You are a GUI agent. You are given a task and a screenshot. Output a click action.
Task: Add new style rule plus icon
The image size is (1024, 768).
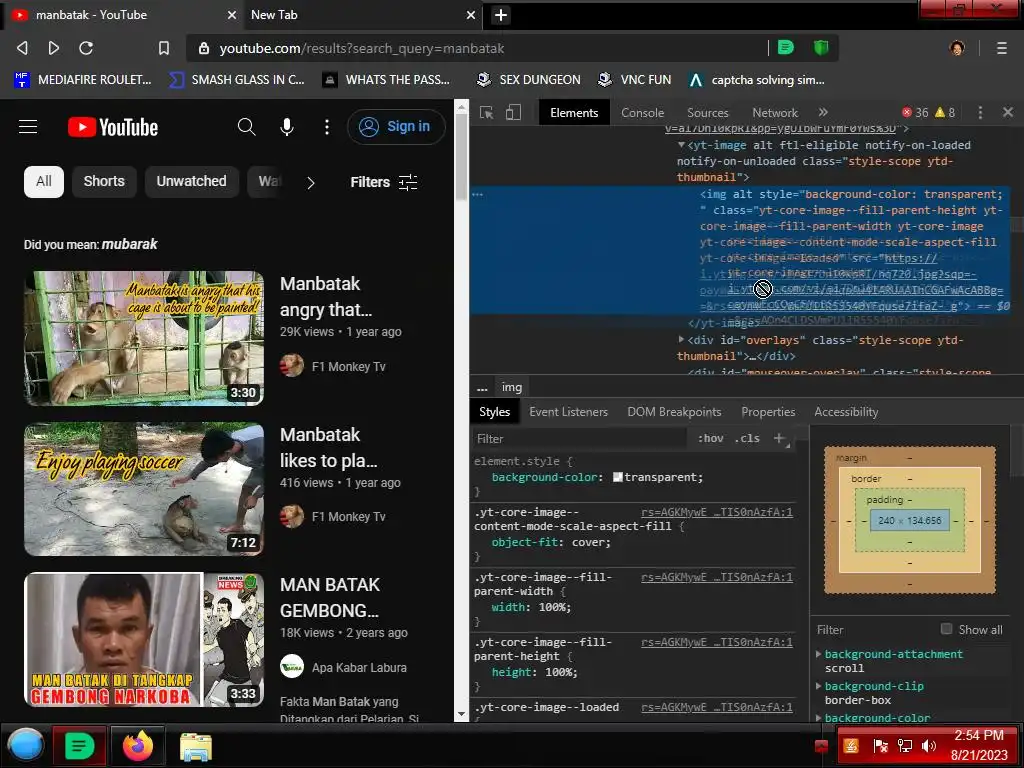pos(779,438)
